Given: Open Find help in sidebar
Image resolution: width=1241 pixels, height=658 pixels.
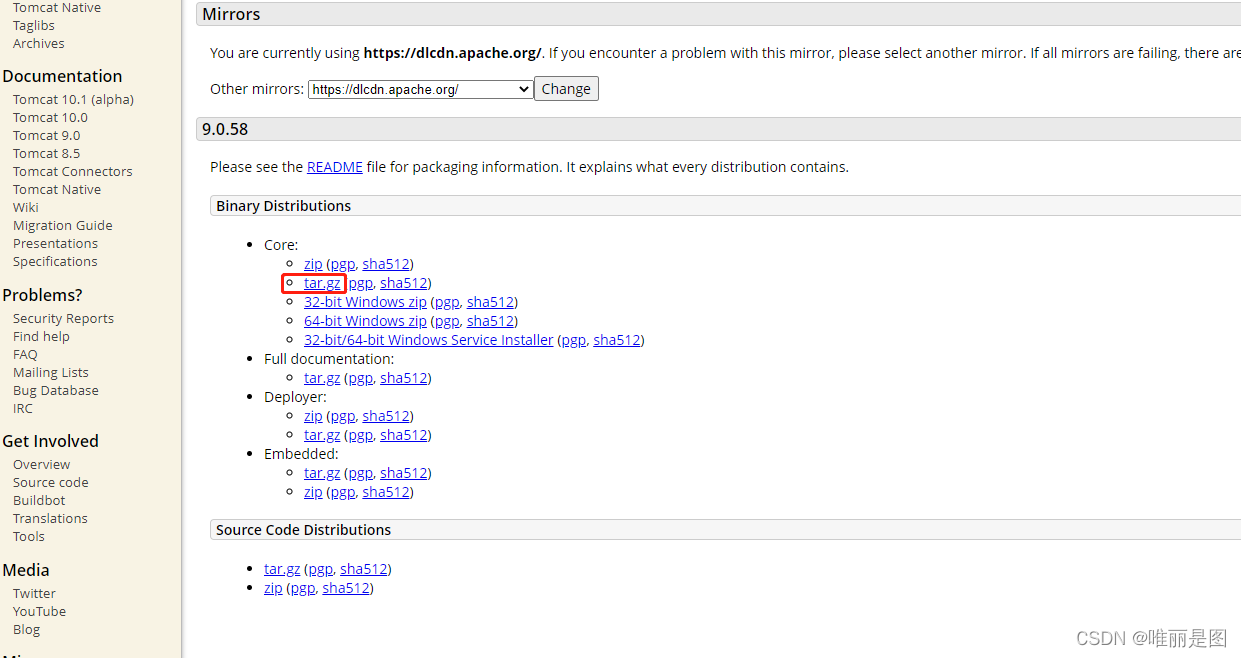Looking at the screenshot, I should (42, 337).
